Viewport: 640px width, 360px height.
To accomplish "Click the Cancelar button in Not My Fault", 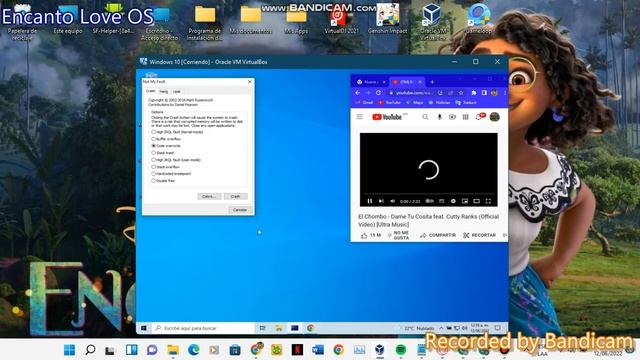I will tap(240, 210).
